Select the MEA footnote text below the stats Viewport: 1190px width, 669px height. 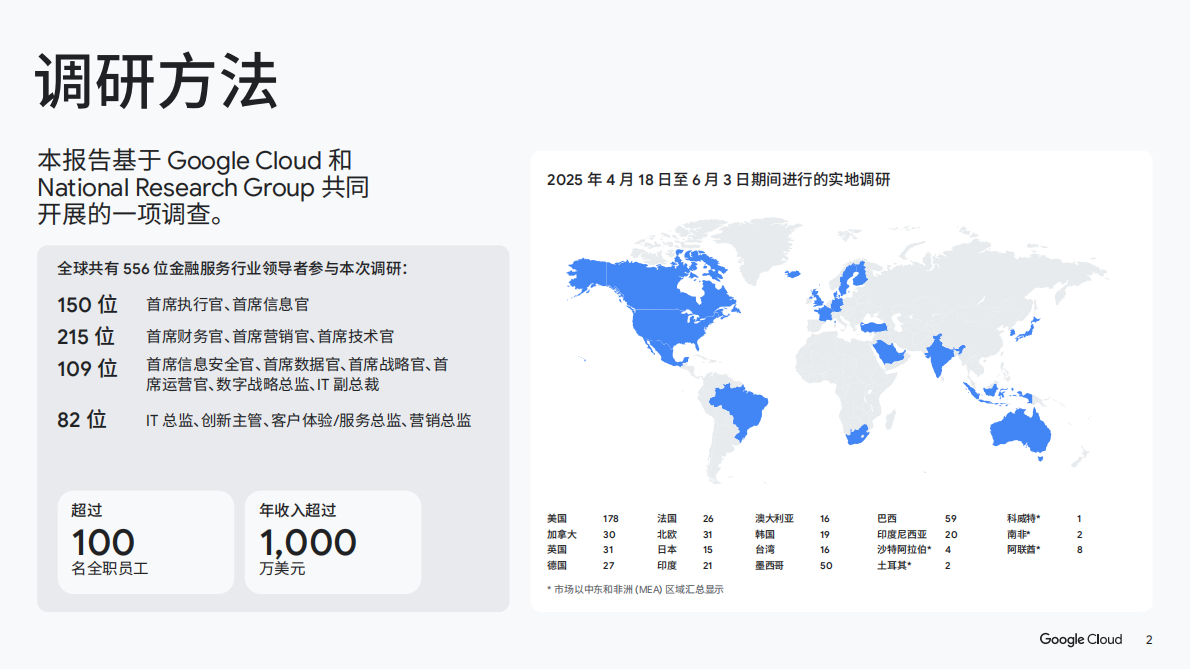point(636,591)
